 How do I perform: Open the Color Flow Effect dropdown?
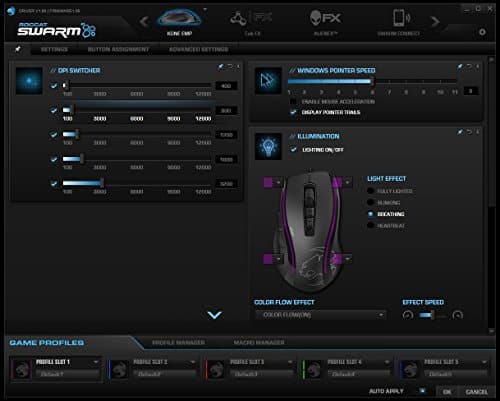321,315
